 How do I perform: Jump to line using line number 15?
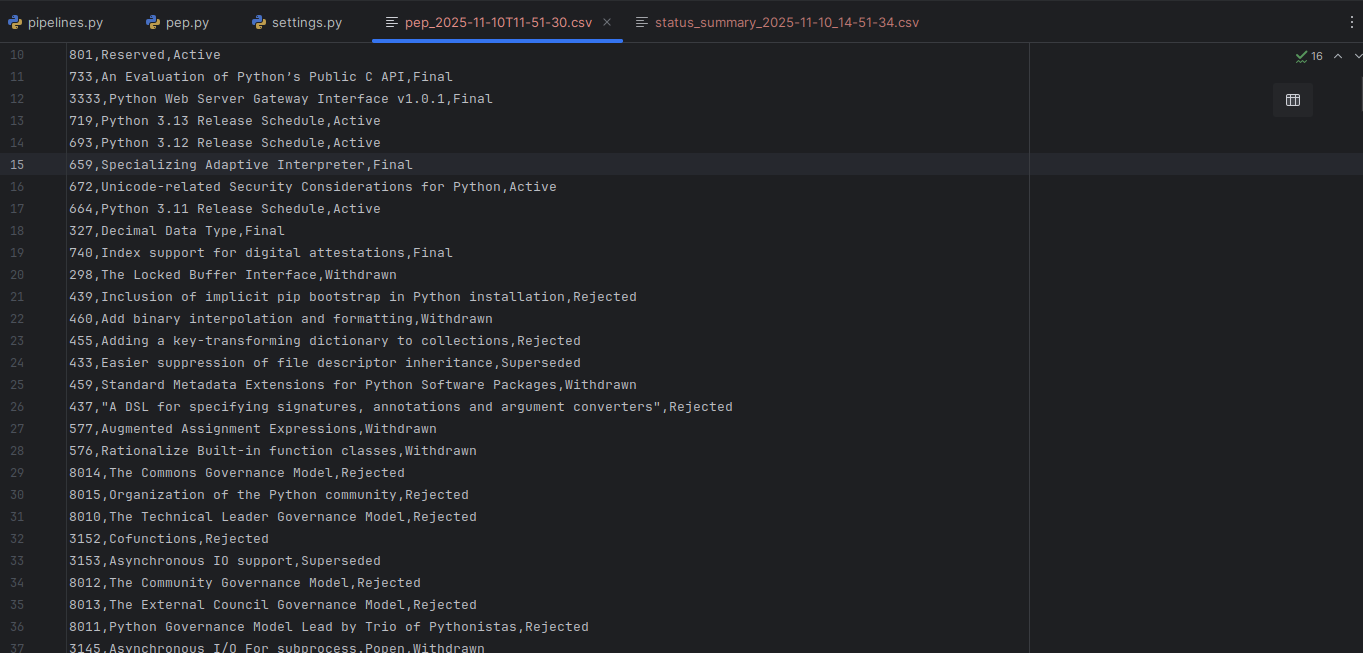coord(17,164)
